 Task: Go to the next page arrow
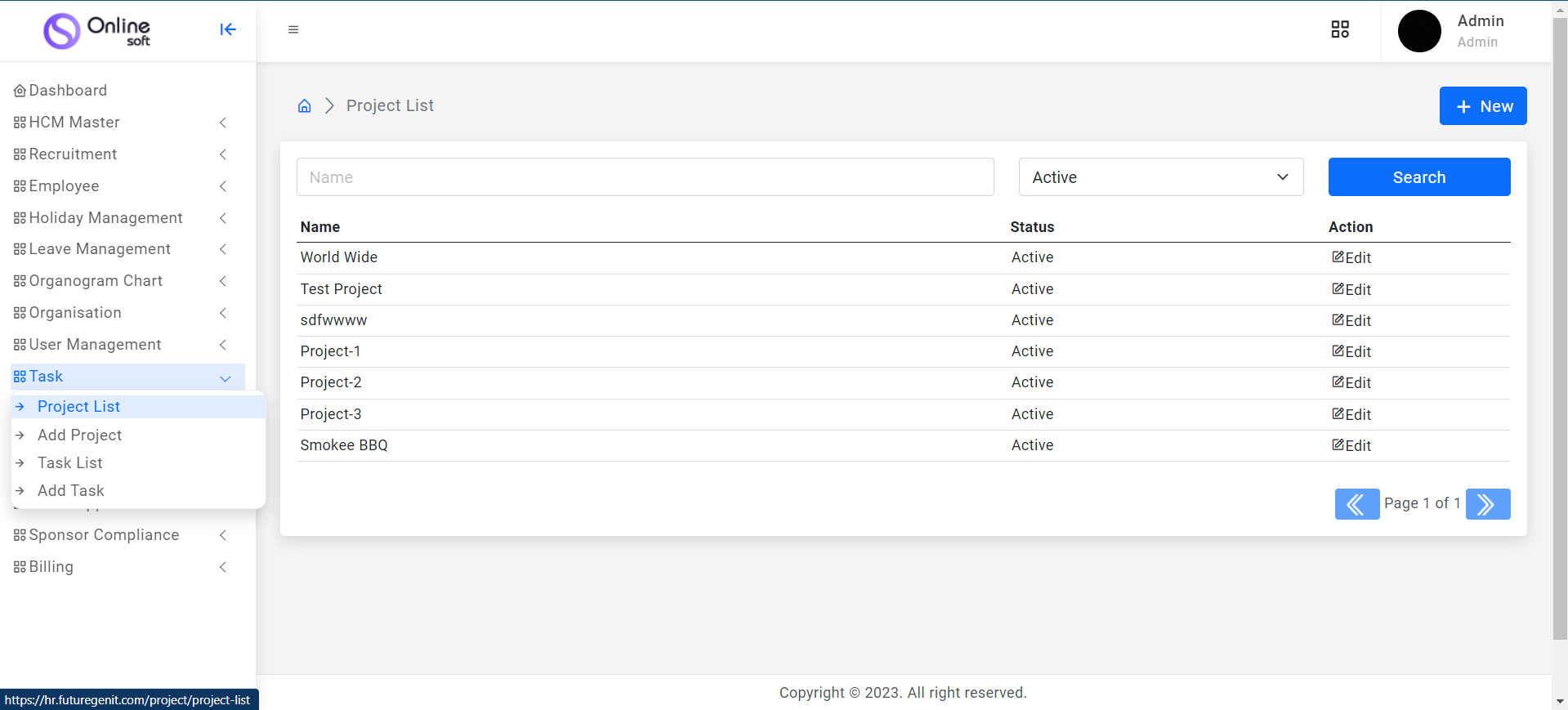point(1487,504)
